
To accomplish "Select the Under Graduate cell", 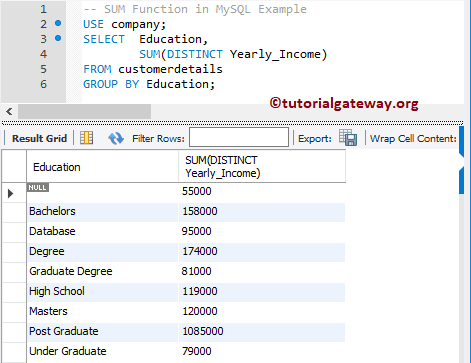I will tap(102, 352).
